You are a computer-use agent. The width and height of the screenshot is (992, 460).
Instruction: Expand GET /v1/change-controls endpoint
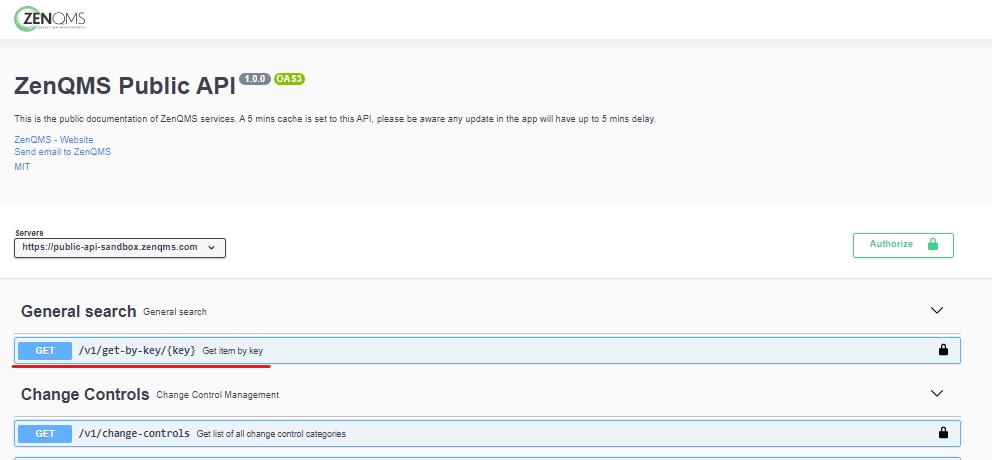(487, 433)
